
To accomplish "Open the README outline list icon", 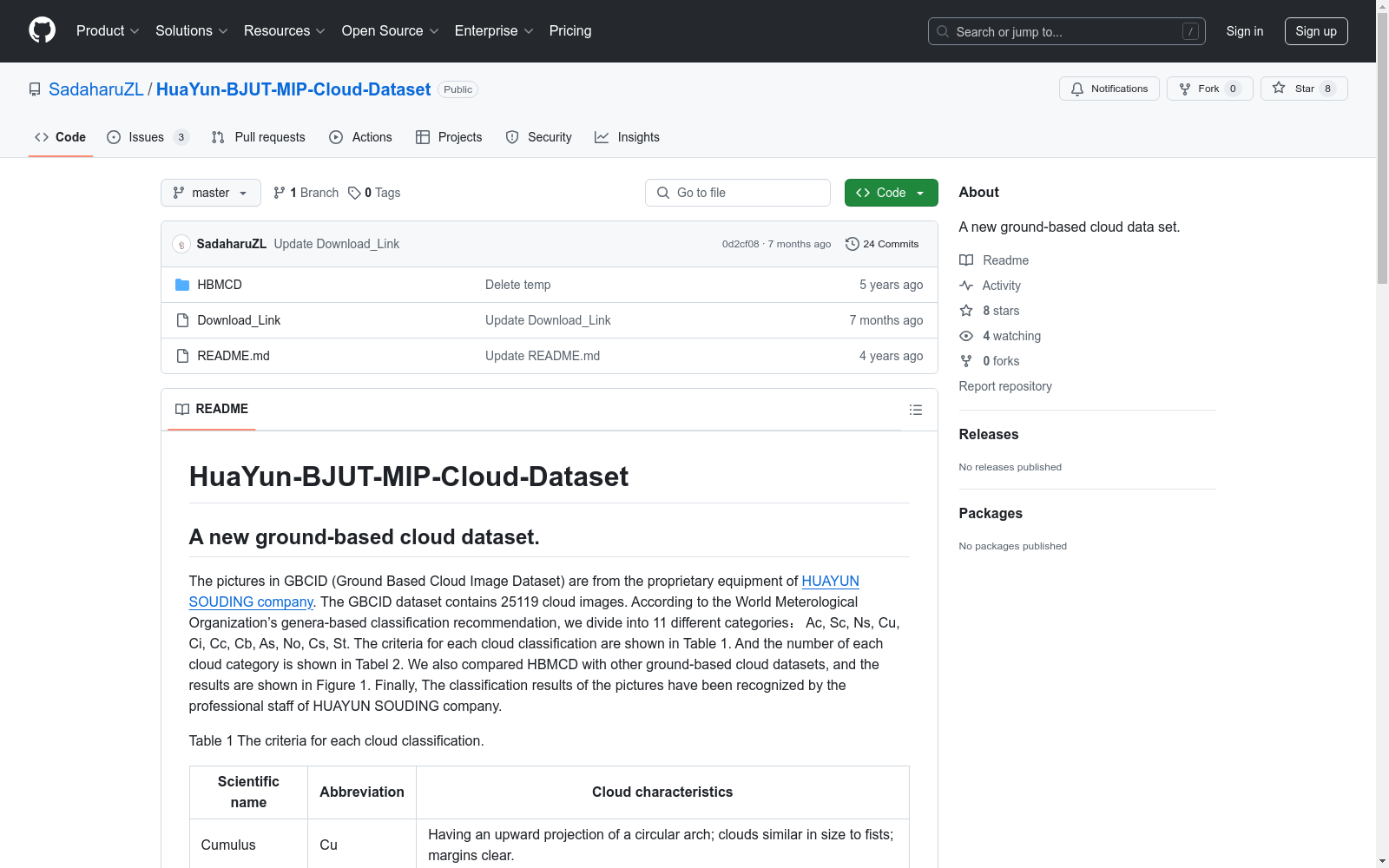I will (x=915, y=410).
